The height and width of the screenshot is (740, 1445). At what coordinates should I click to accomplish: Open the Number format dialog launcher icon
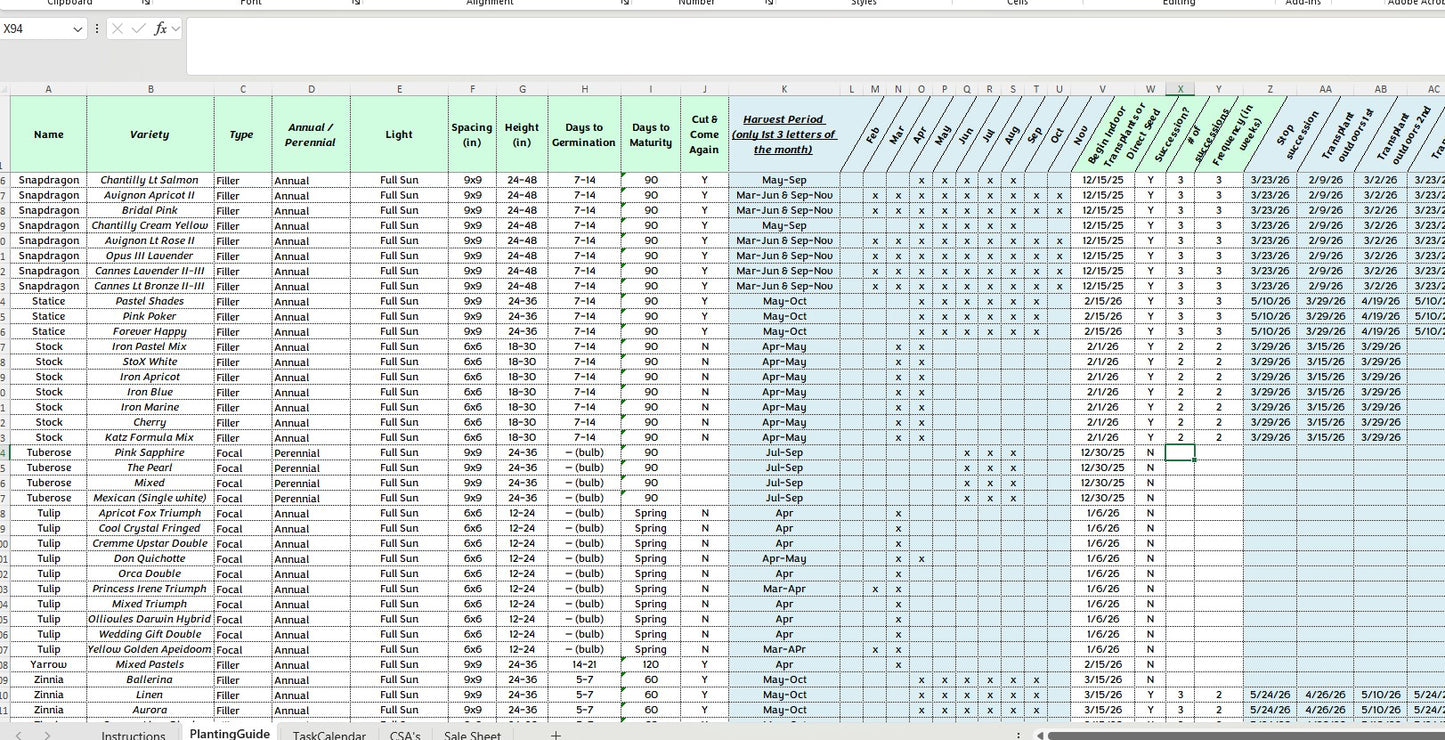click(x=769, y=3)
